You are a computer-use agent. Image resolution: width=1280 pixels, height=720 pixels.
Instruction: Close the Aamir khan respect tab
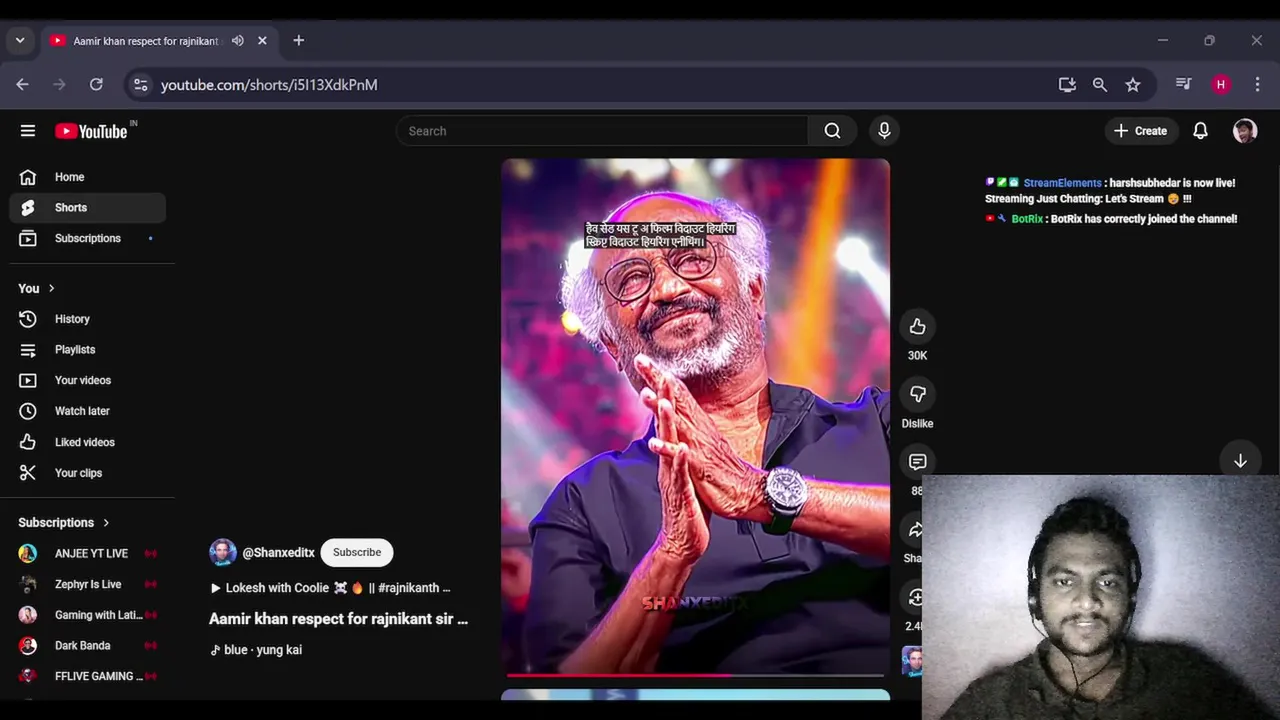point(262,41)
